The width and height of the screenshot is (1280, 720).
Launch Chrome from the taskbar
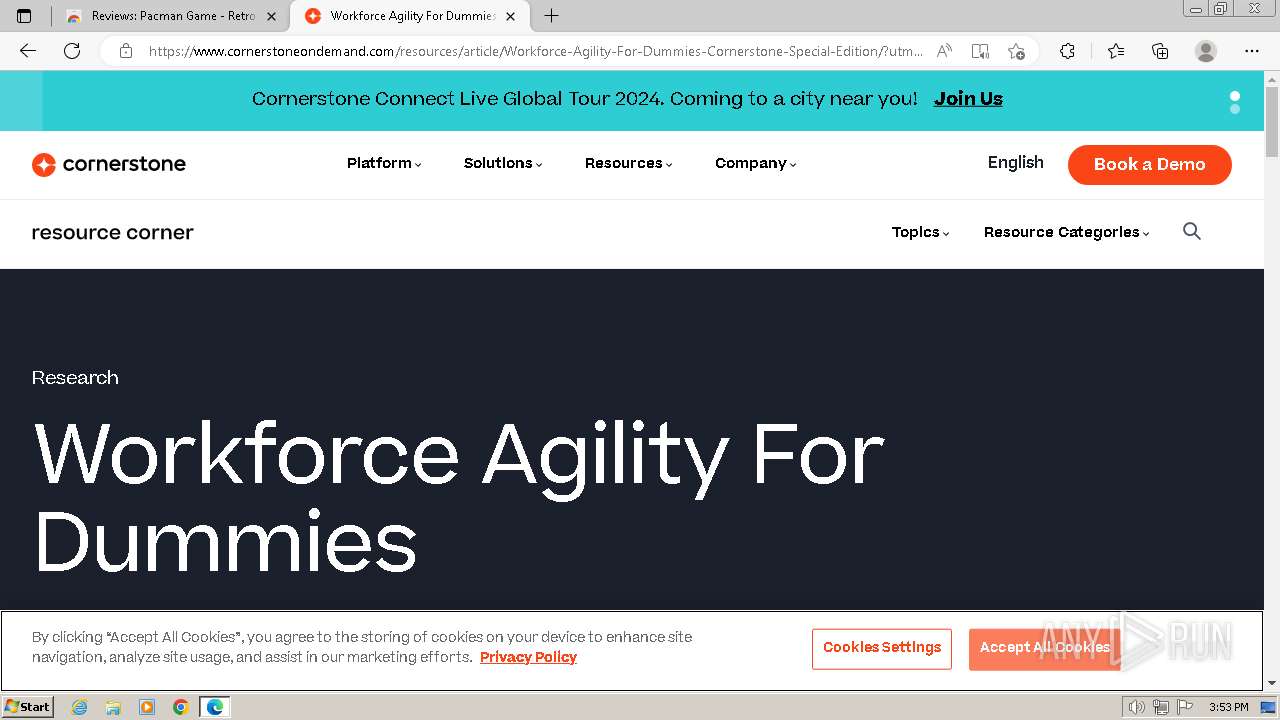coord(181,707)
